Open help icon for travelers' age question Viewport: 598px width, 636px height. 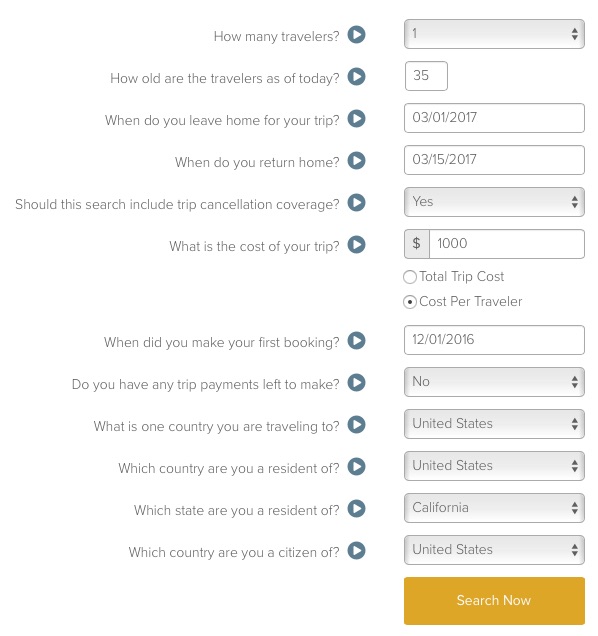357,77
